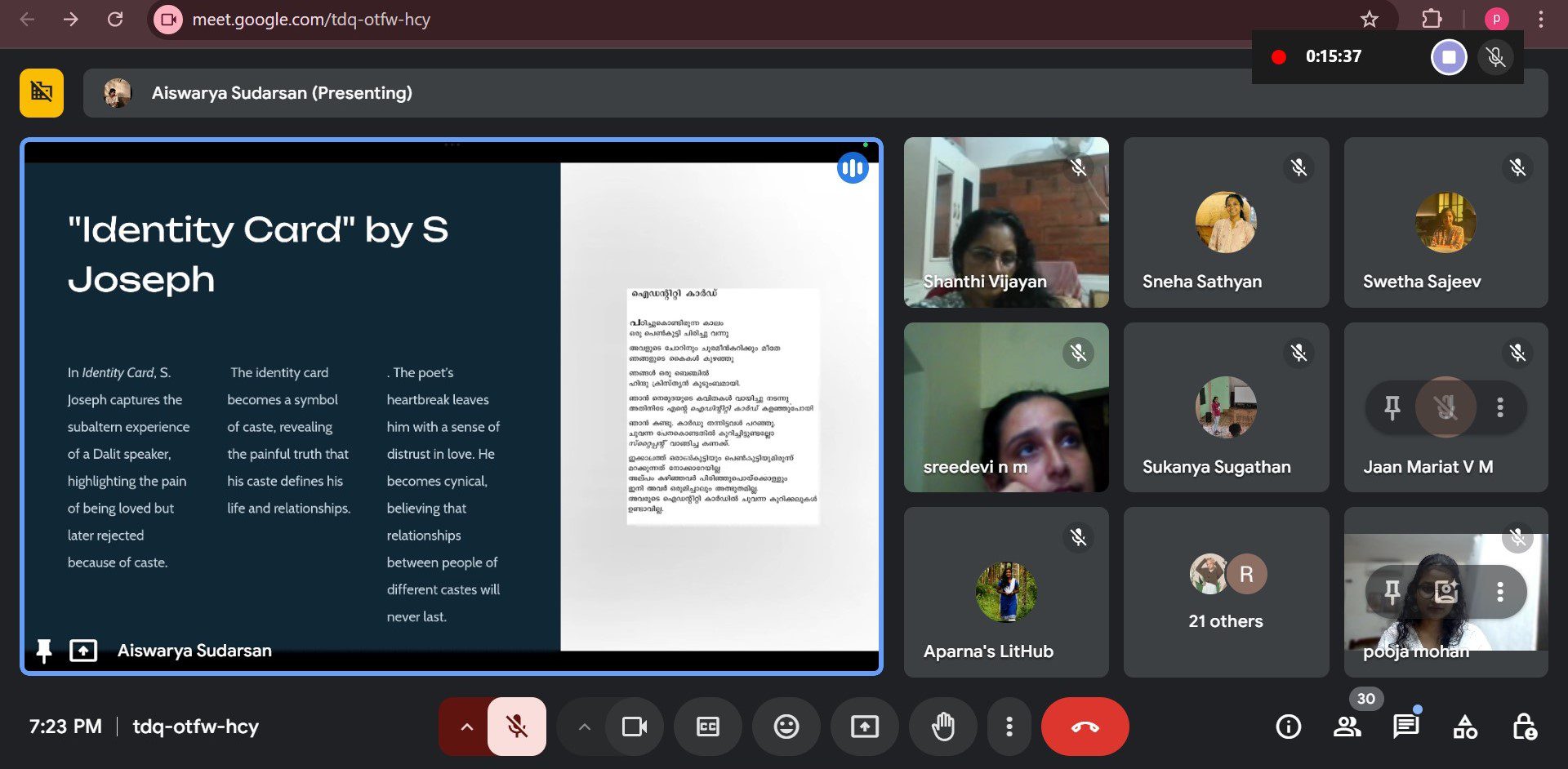The image size is (1568, 769).
Task: Open the people list icon
Action: 1347,726
